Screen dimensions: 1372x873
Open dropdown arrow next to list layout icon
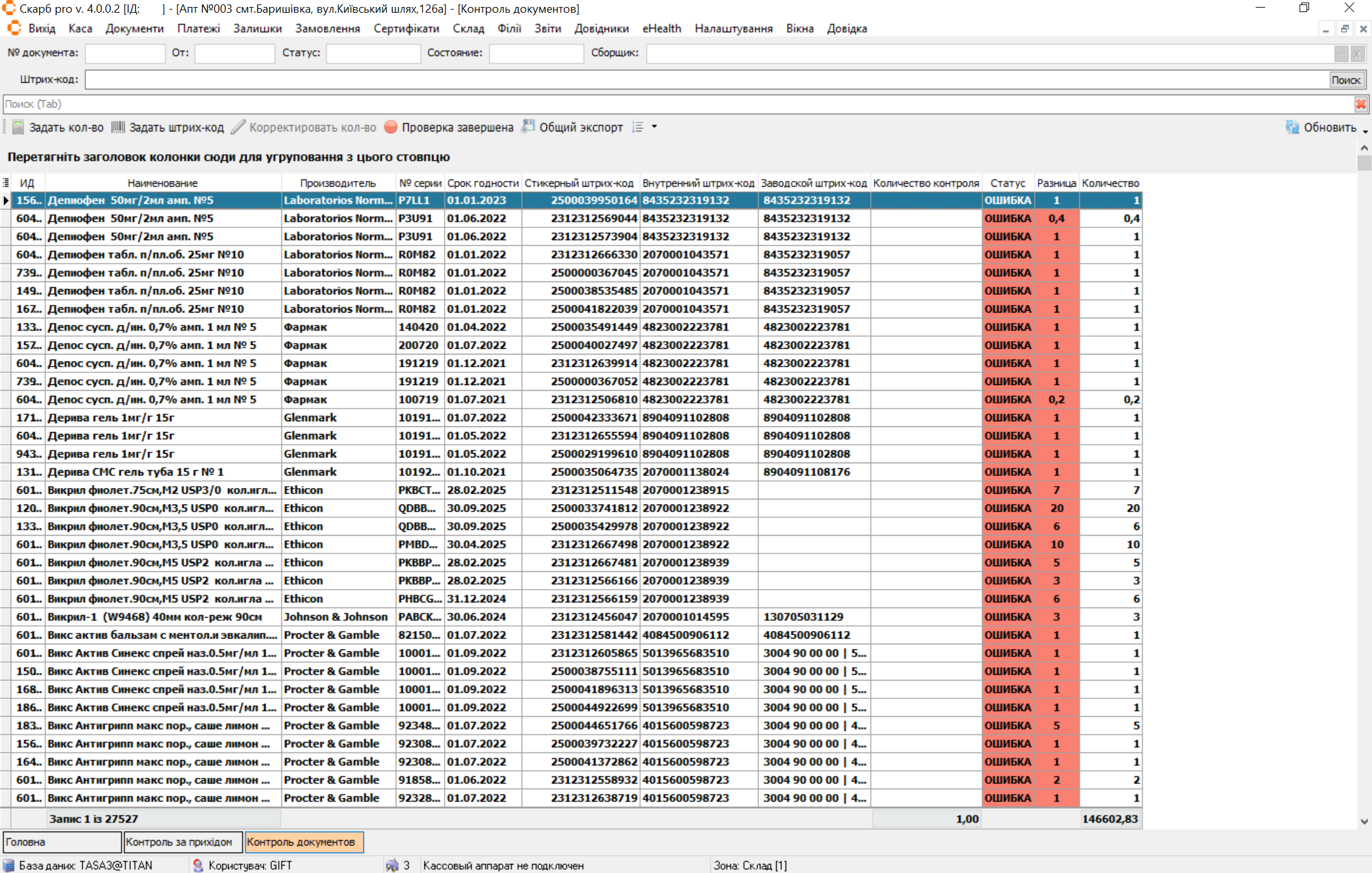654,127
